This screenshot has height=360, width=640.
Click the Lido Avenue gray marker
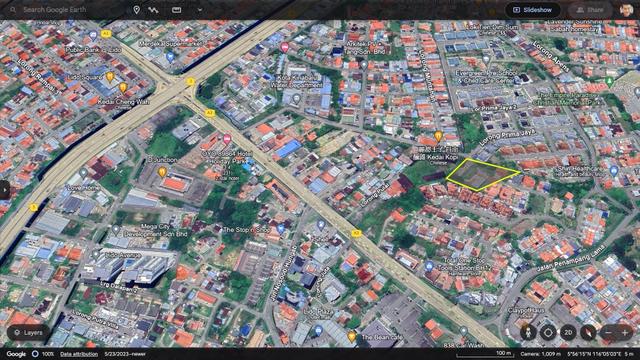(96, 255)
